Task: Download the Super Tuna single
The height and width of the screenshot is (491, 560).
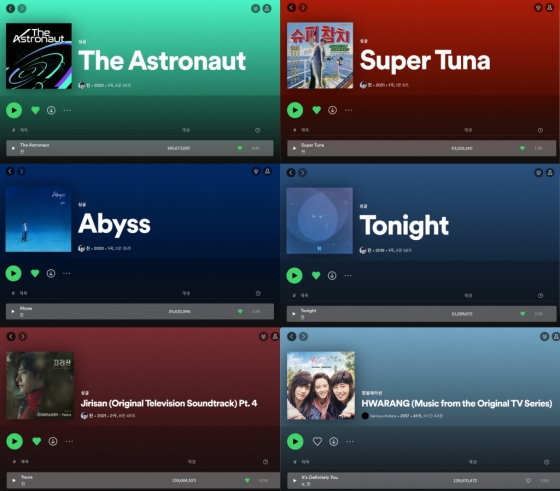Action: (x=332, y=110)
